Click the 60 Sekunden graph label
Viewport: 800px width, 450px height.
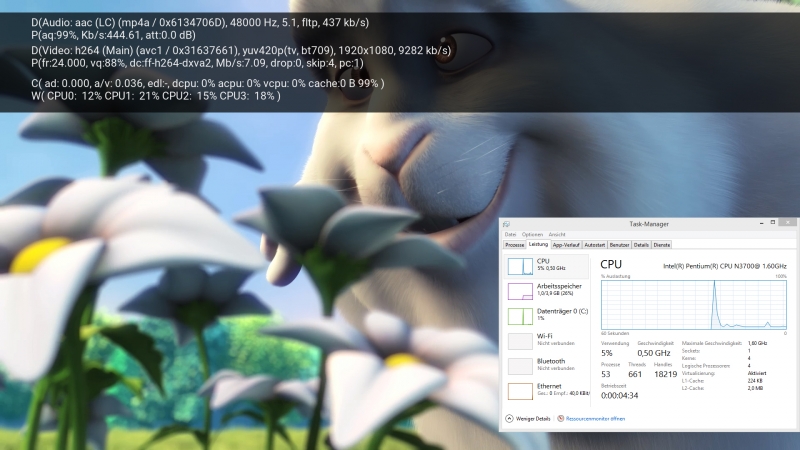click(615, 334)
